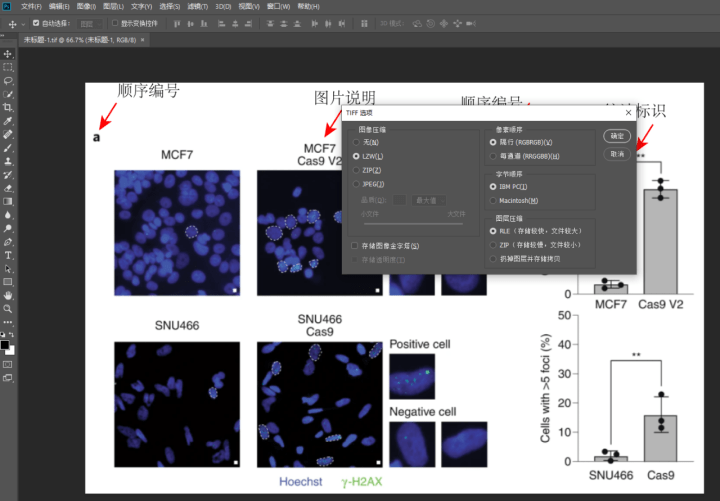
Task: Click the 确定 button in TIFF dialog
Action: pos(617,136)
